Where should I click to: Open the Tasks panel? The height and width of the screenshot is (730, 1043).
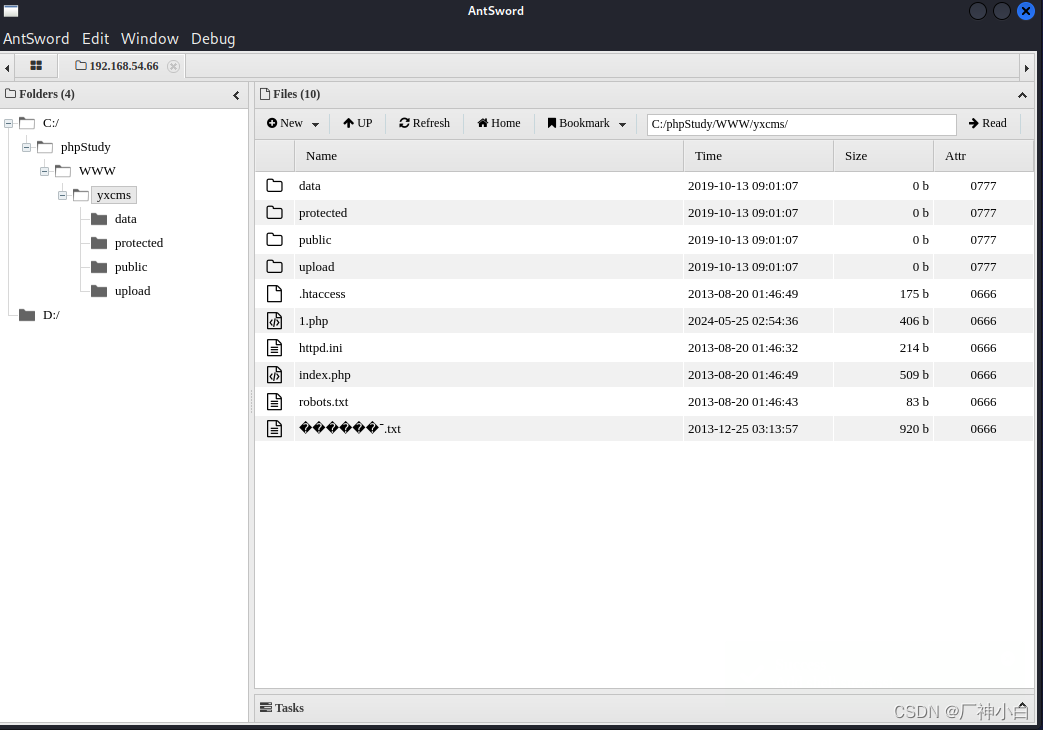coord(282,707)
